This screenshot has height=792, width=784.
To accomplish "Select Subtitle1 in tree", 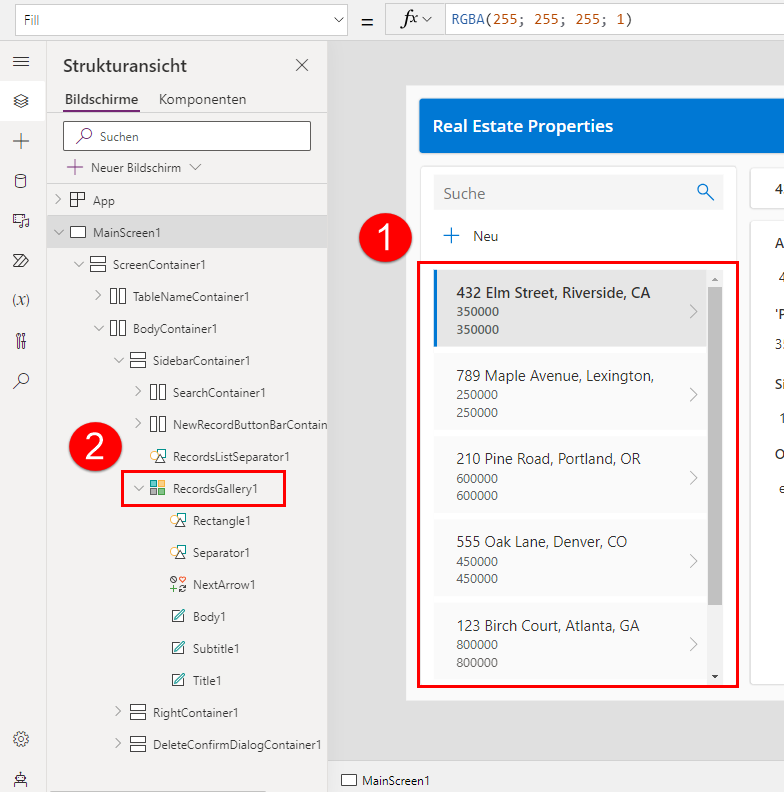I will [216, 649].
